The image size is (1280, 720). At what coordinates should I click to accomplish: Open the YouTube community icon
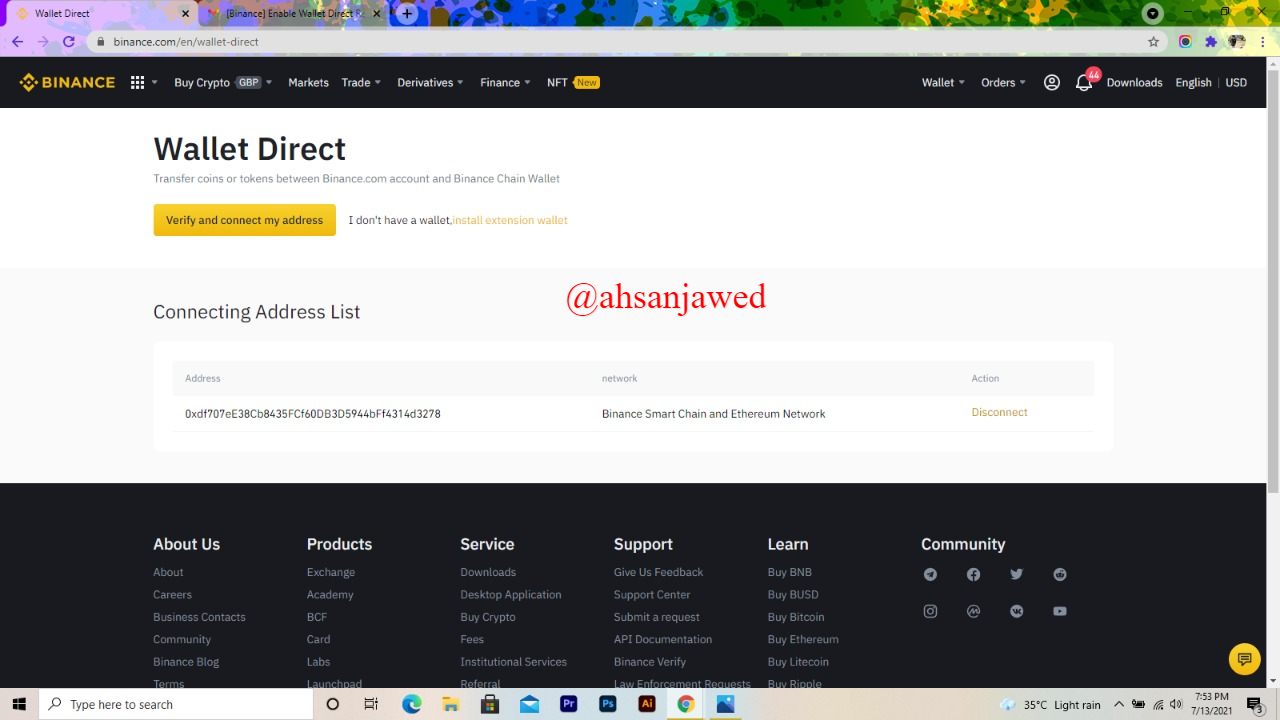pos(1060,611)
